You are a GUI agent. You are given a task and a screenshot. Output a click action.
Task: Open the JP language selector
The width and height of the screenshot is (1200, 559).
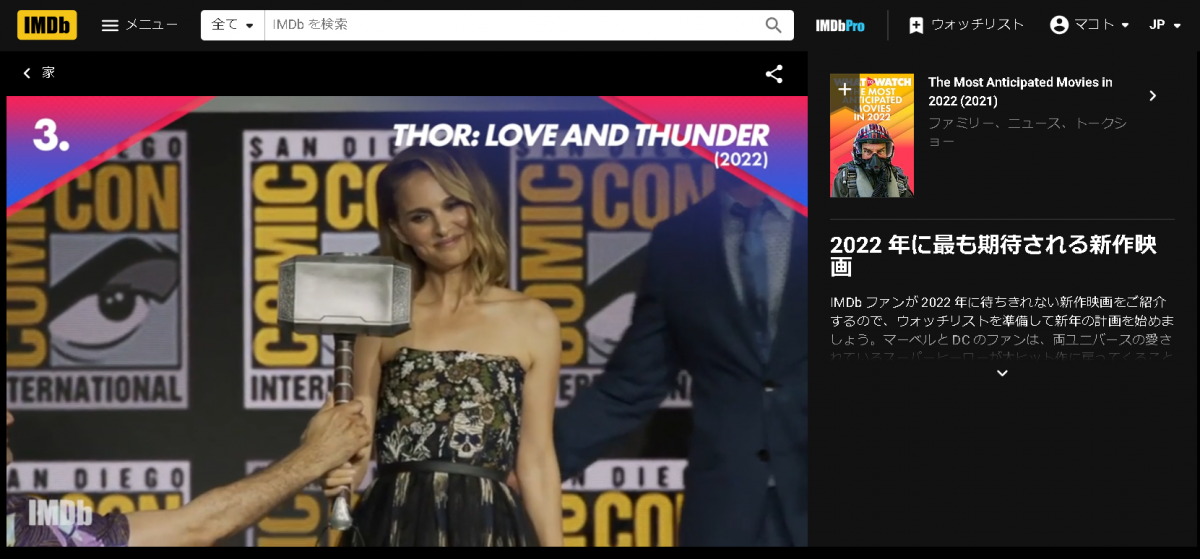[1165, 25]
